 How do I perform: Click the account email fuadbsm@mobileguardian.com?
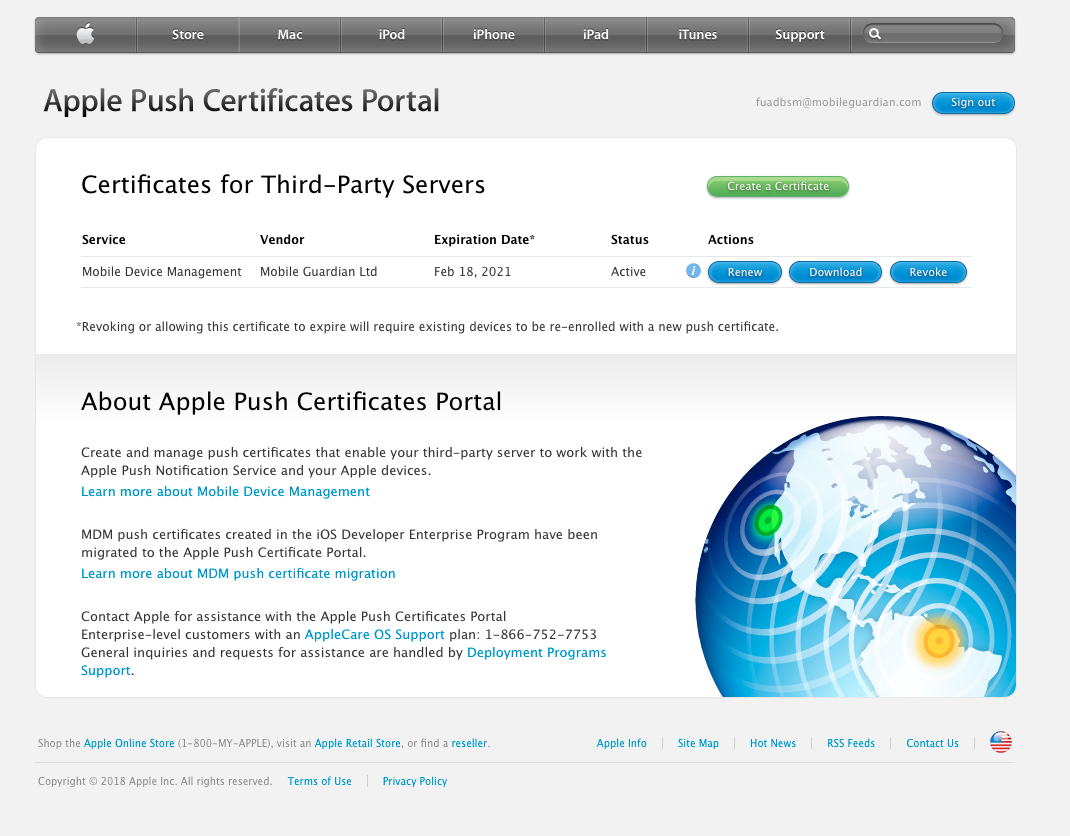pos(838,102)
